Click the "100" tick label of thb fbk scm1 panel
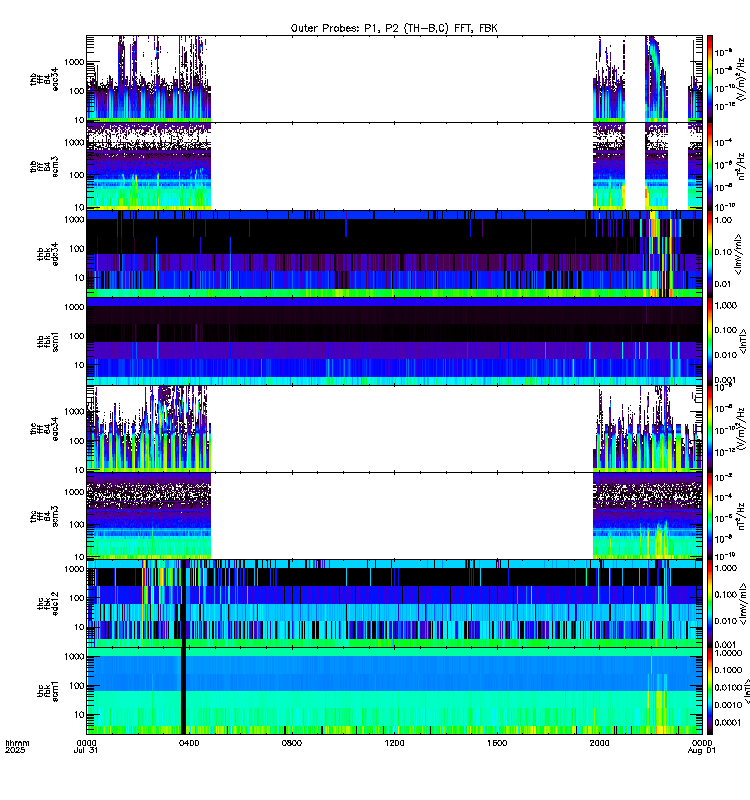Image resolution: width=750 pixels, height=800 pixels. (x=77, y=336)
